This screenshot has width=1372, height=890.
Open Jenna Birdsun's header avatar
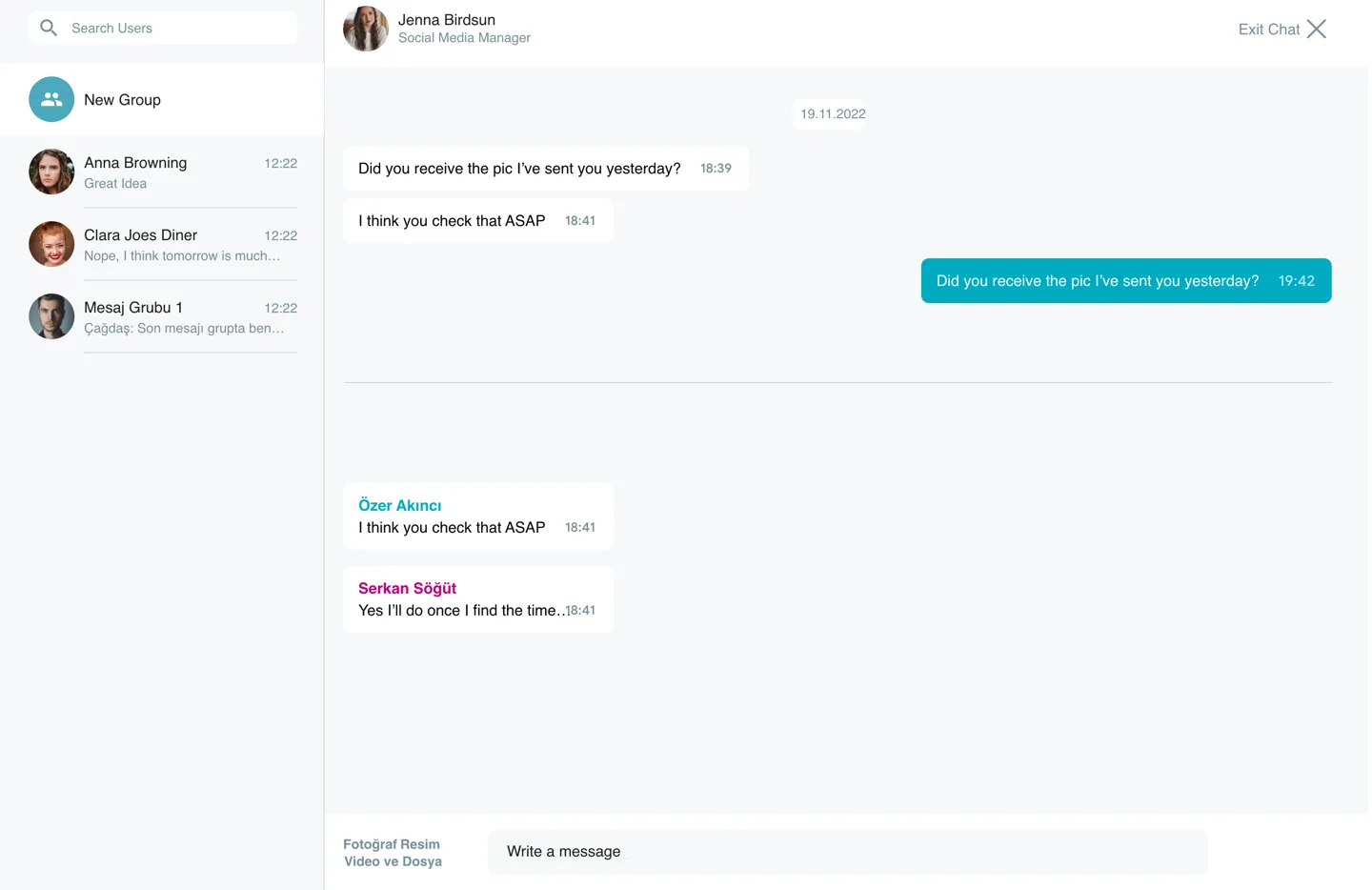[x=366, y=29]
